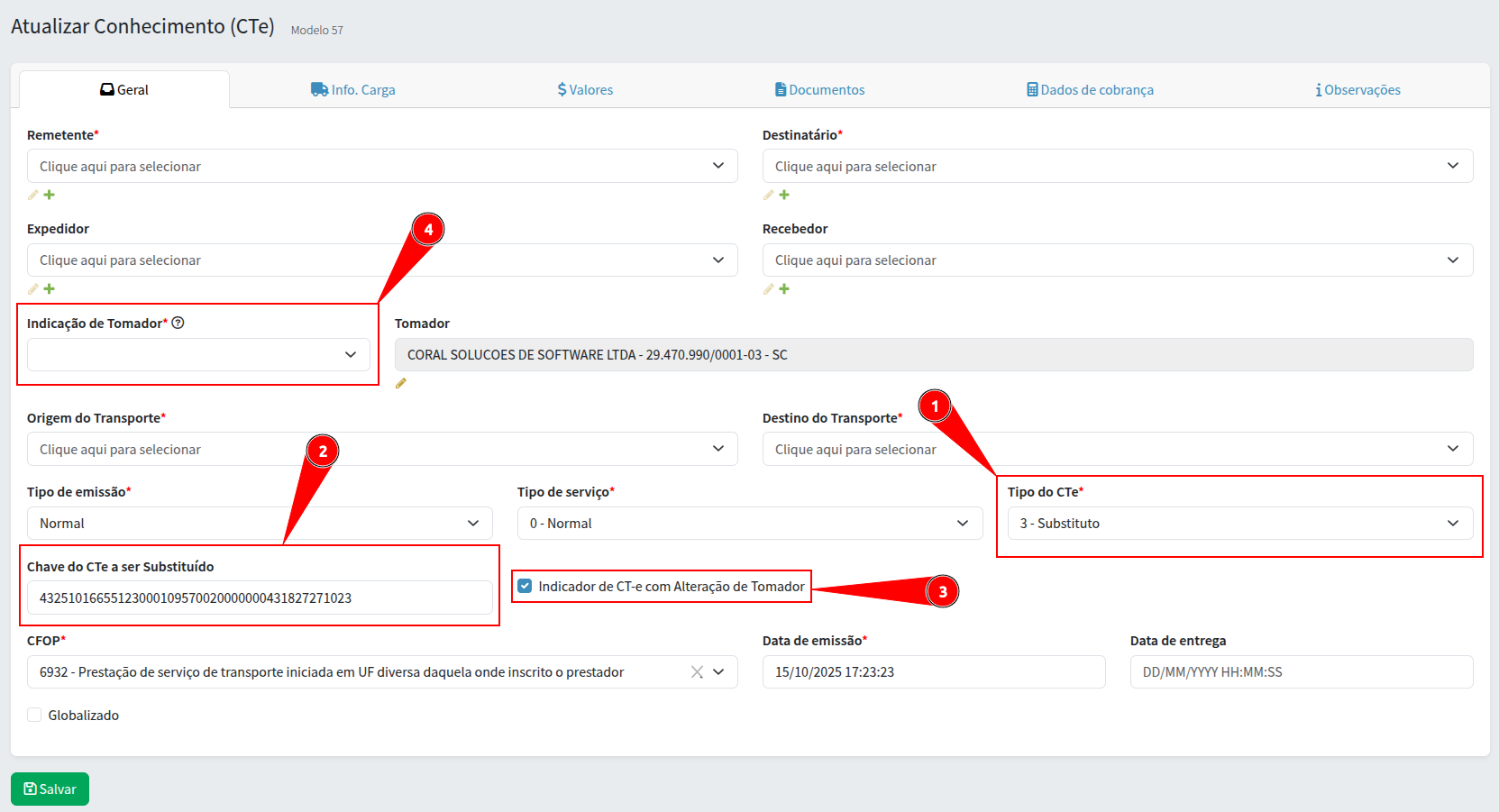The height and width of the screenshot is (812, 1499).
Task: Switch to the Info. Carga tab
Action: (x=353, y=90)
